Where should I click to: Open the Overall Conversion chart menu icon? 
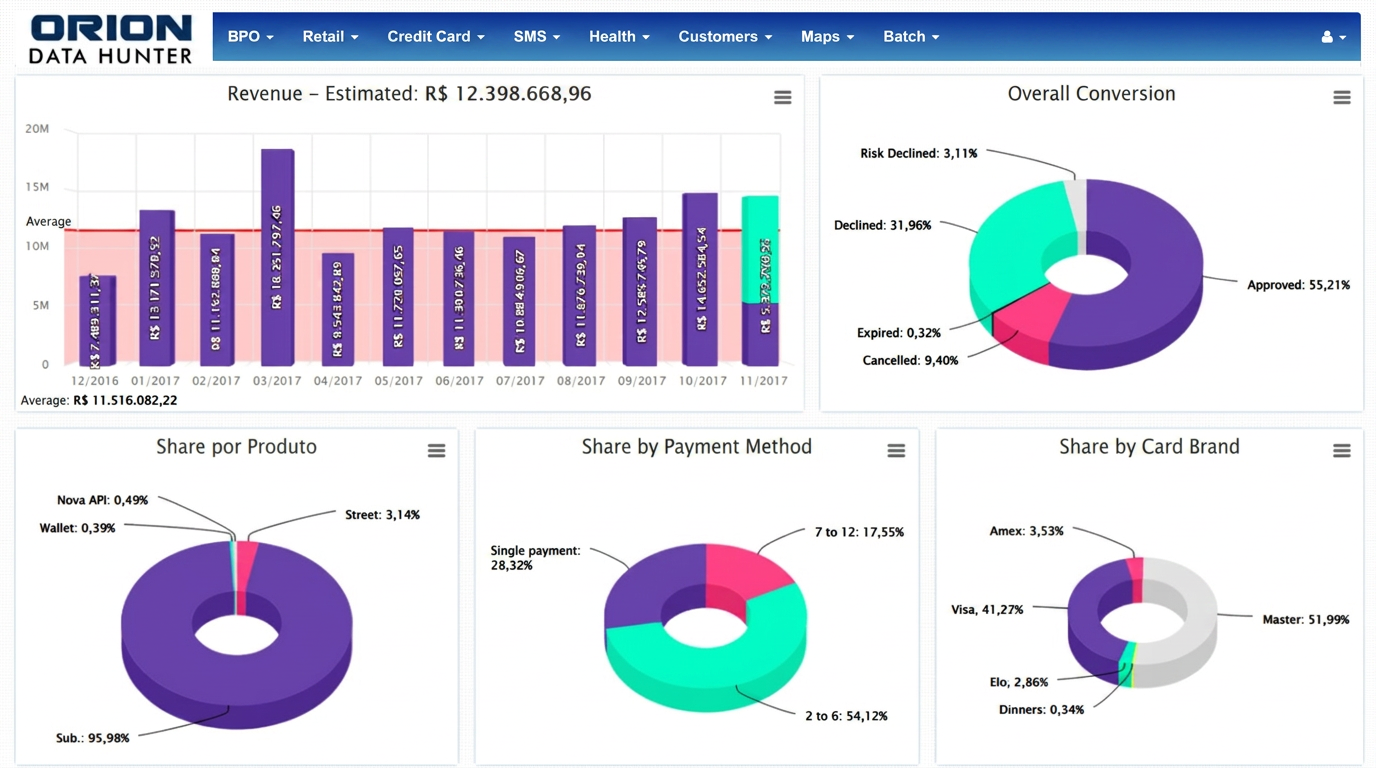coord(1342,97)
